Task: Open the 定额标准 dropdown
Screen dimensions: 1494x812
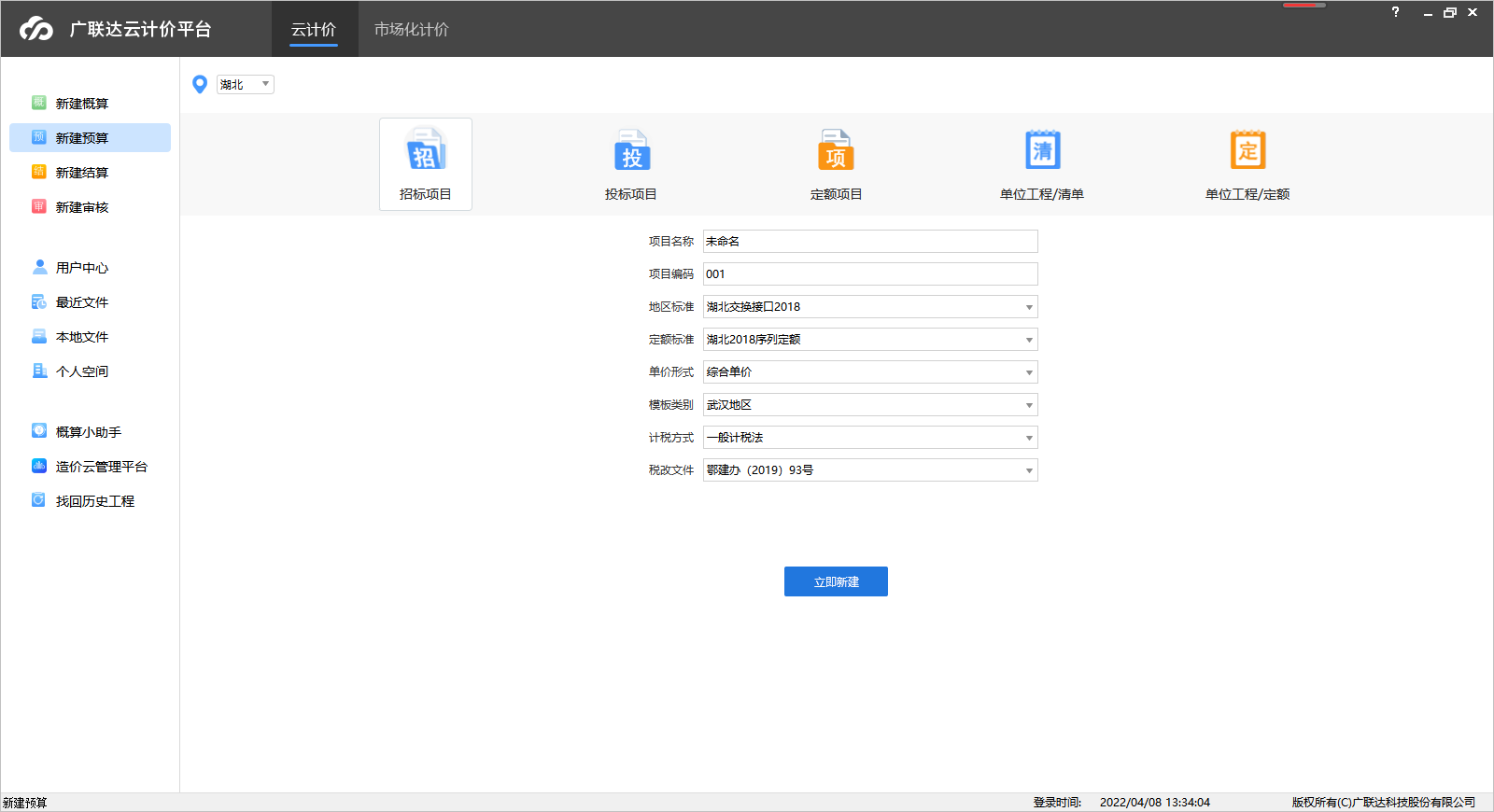Action: [x=870, y=340]
